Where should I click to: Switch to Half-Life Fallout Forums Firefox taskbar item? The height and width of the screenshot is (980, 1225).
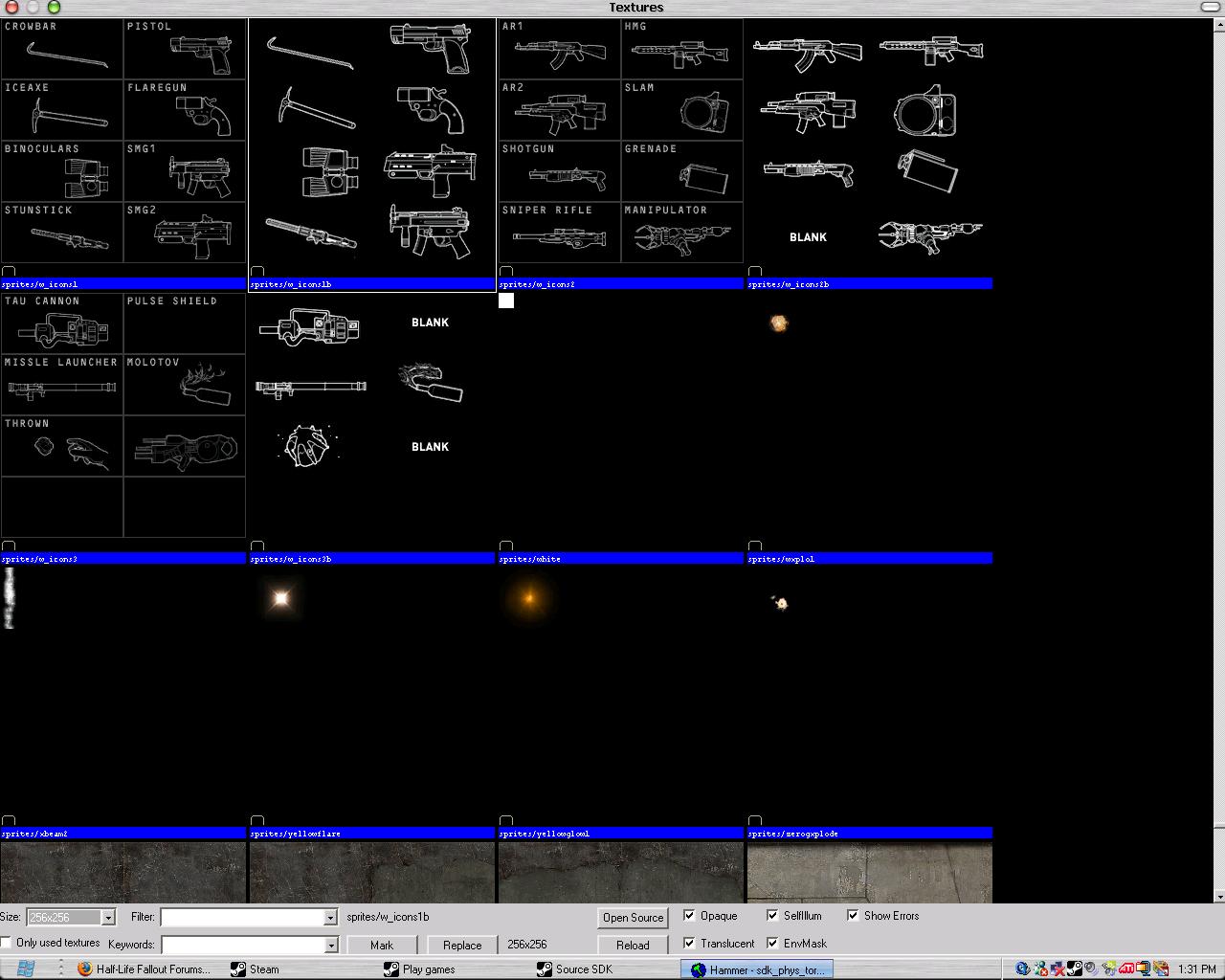coord(145,969)
